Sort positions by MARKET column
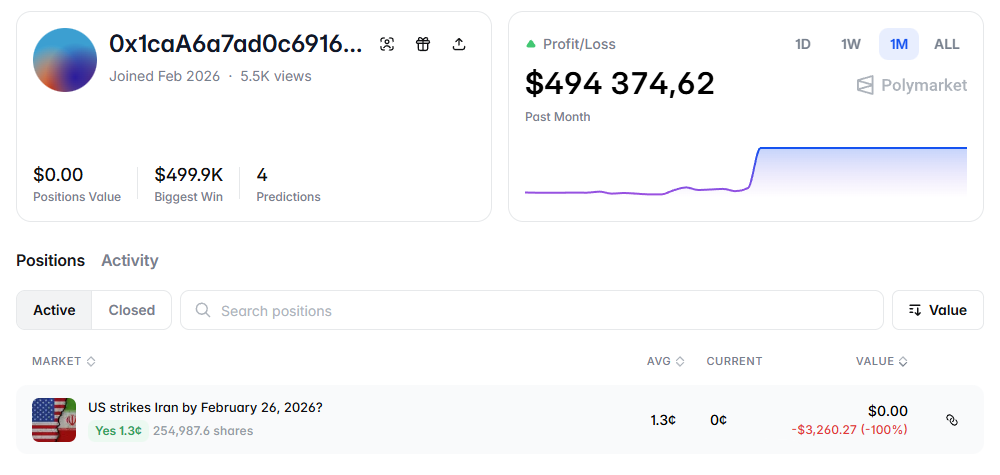Image resolution: width=1000 pixels, height=475 pixels. [63, 361]
